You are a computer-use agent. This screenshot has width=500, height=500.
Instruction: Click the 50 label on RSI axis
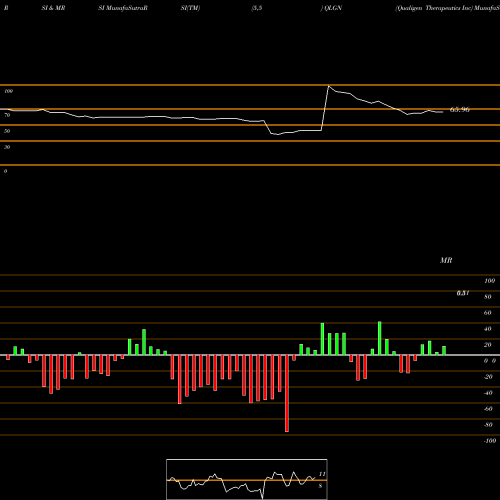click(x=7, y=131)
